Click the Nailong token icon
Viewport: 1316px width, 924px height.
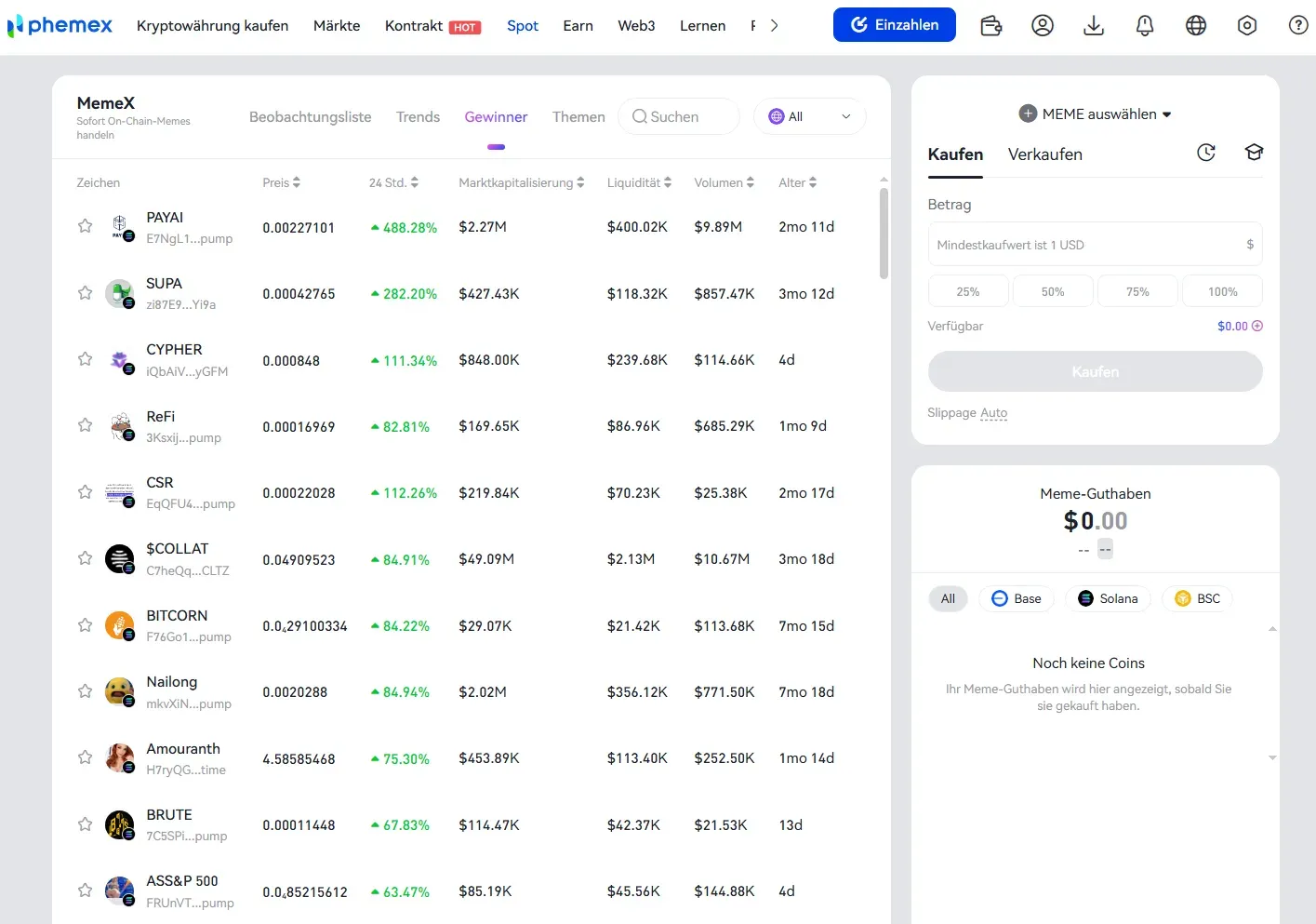(x=120, y=692)
